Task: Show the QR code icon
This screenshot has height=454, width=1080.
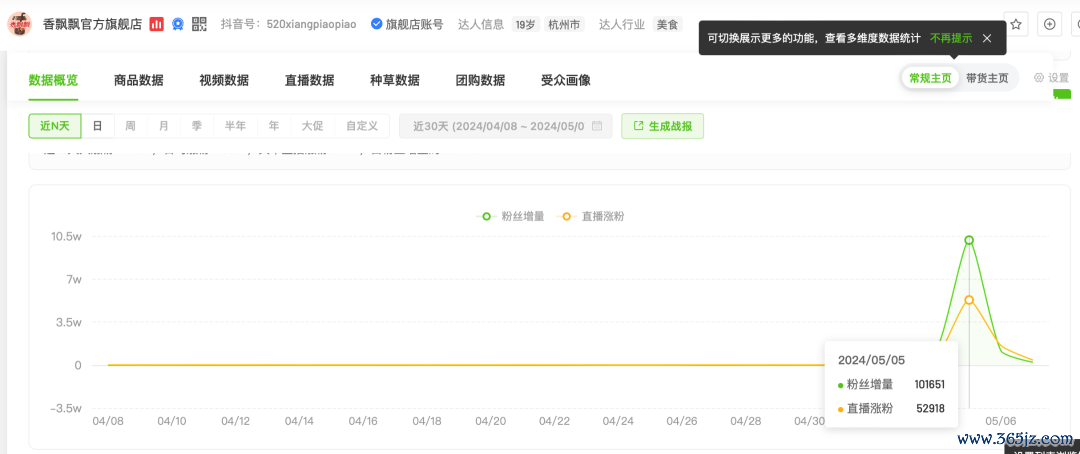Action: click(200, 24)
